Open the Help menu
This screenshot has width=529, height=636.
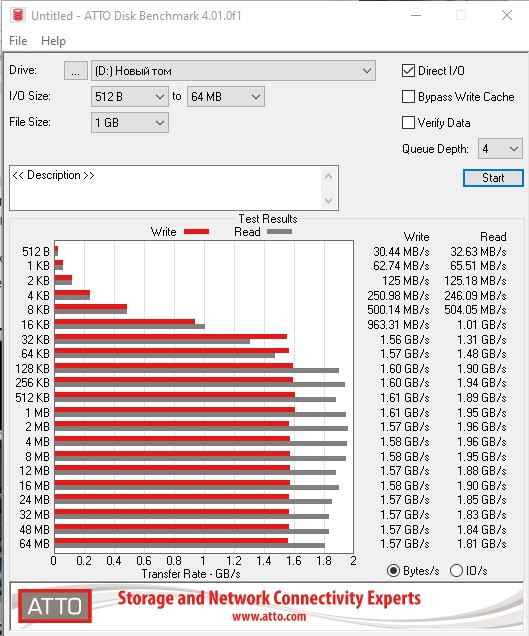tap(53, 41)
